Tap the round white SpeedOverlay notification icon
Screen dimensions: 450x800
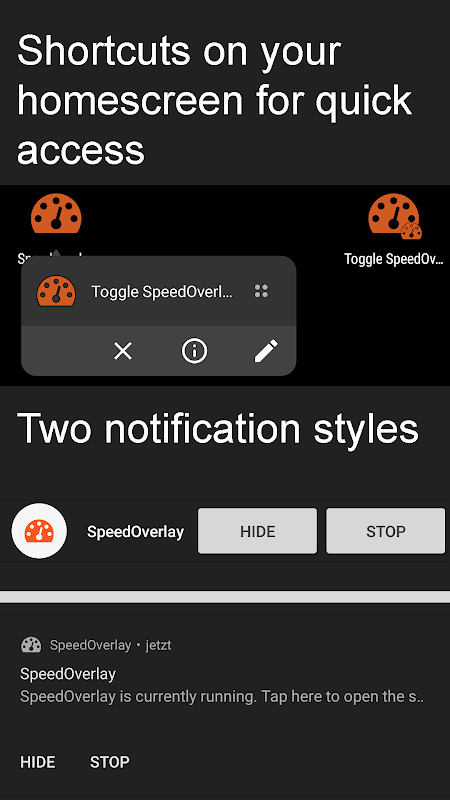pos(39,531)
